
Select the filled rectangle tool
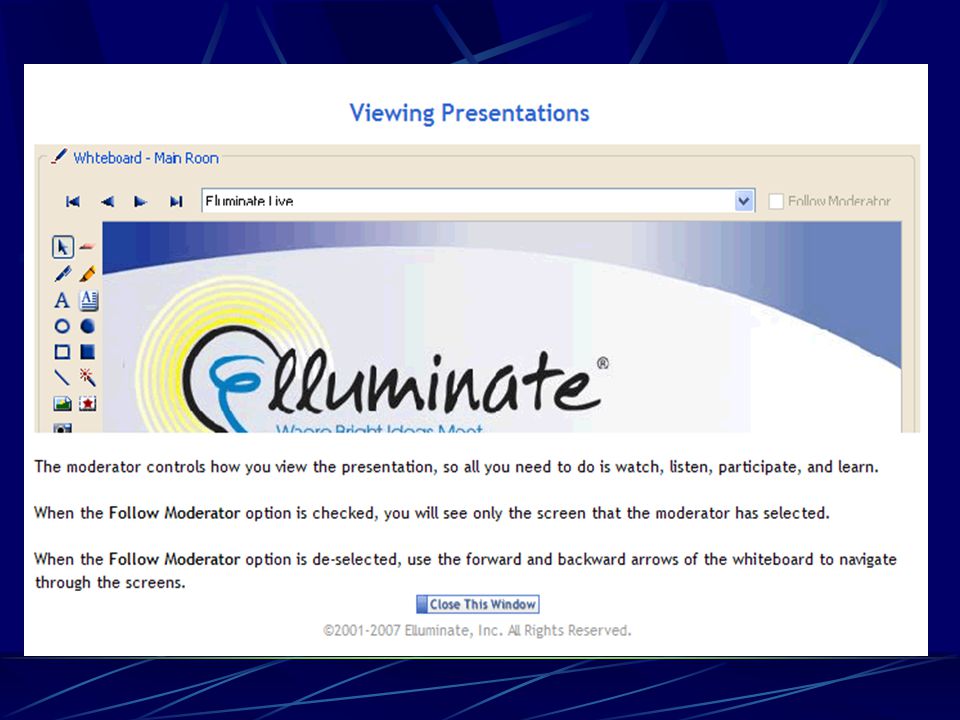coord(88,351)
